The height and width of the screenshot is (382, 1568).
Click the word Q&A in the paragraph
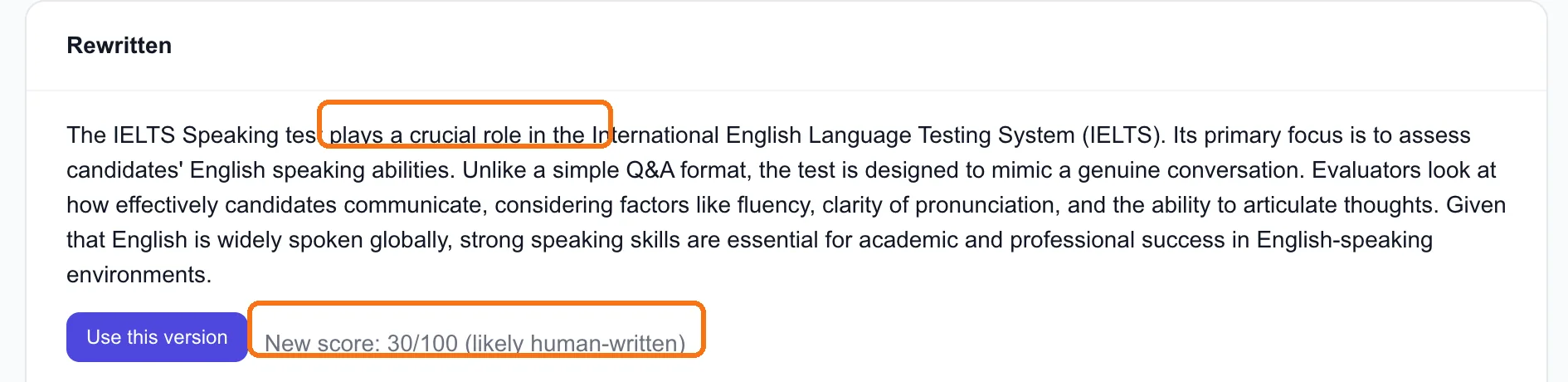pos(650,169)
